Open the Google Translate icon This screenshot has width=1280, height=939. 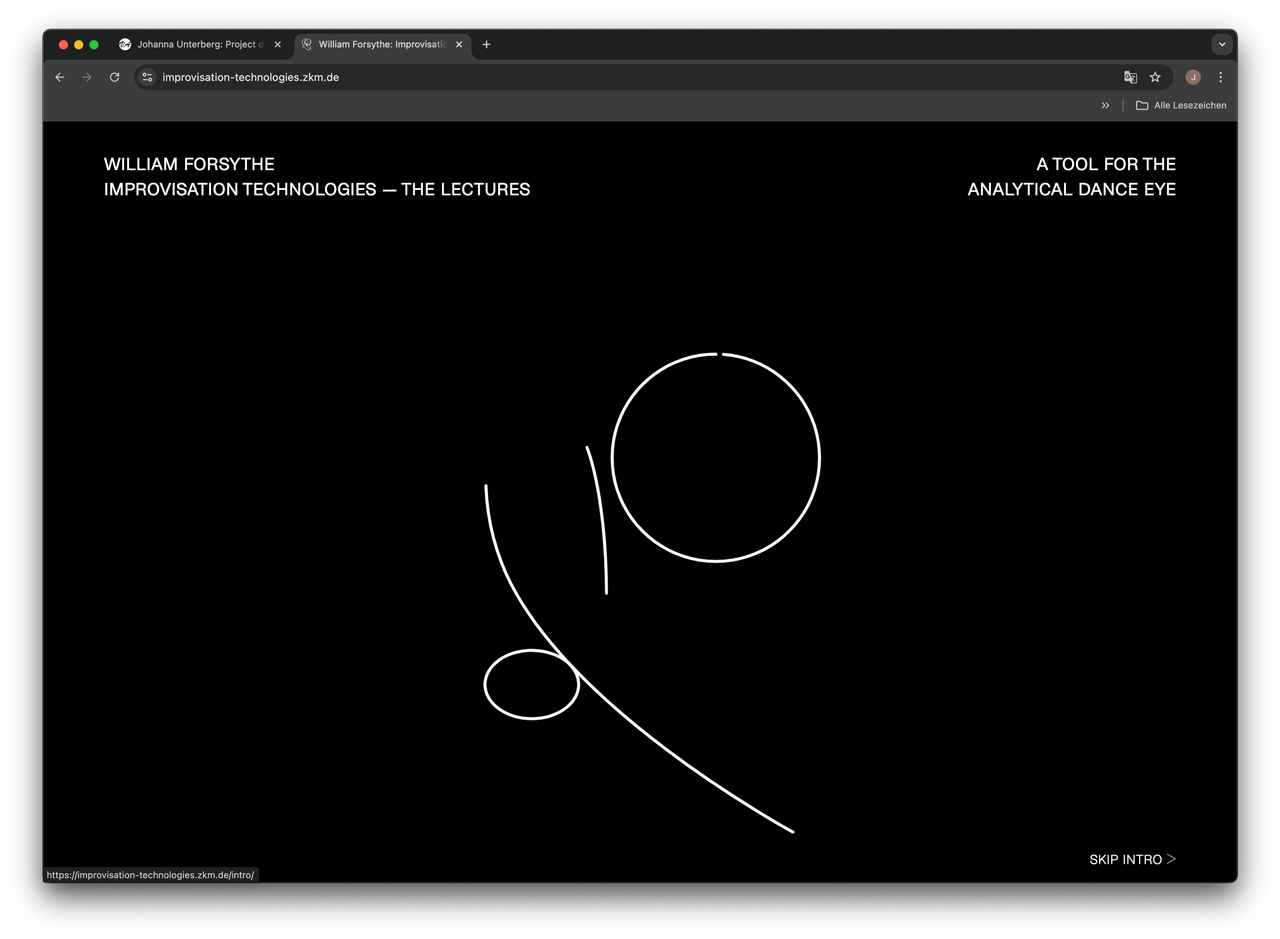(1130, 76)
